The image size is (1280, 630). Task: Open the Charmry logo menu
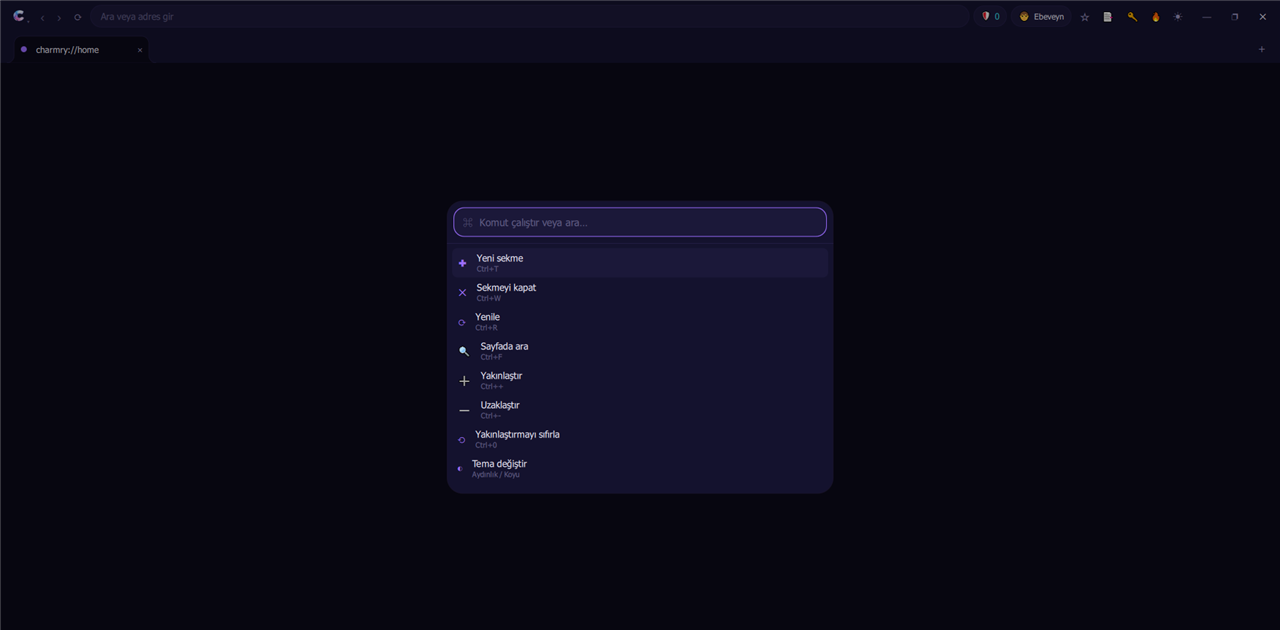(19, 16)
